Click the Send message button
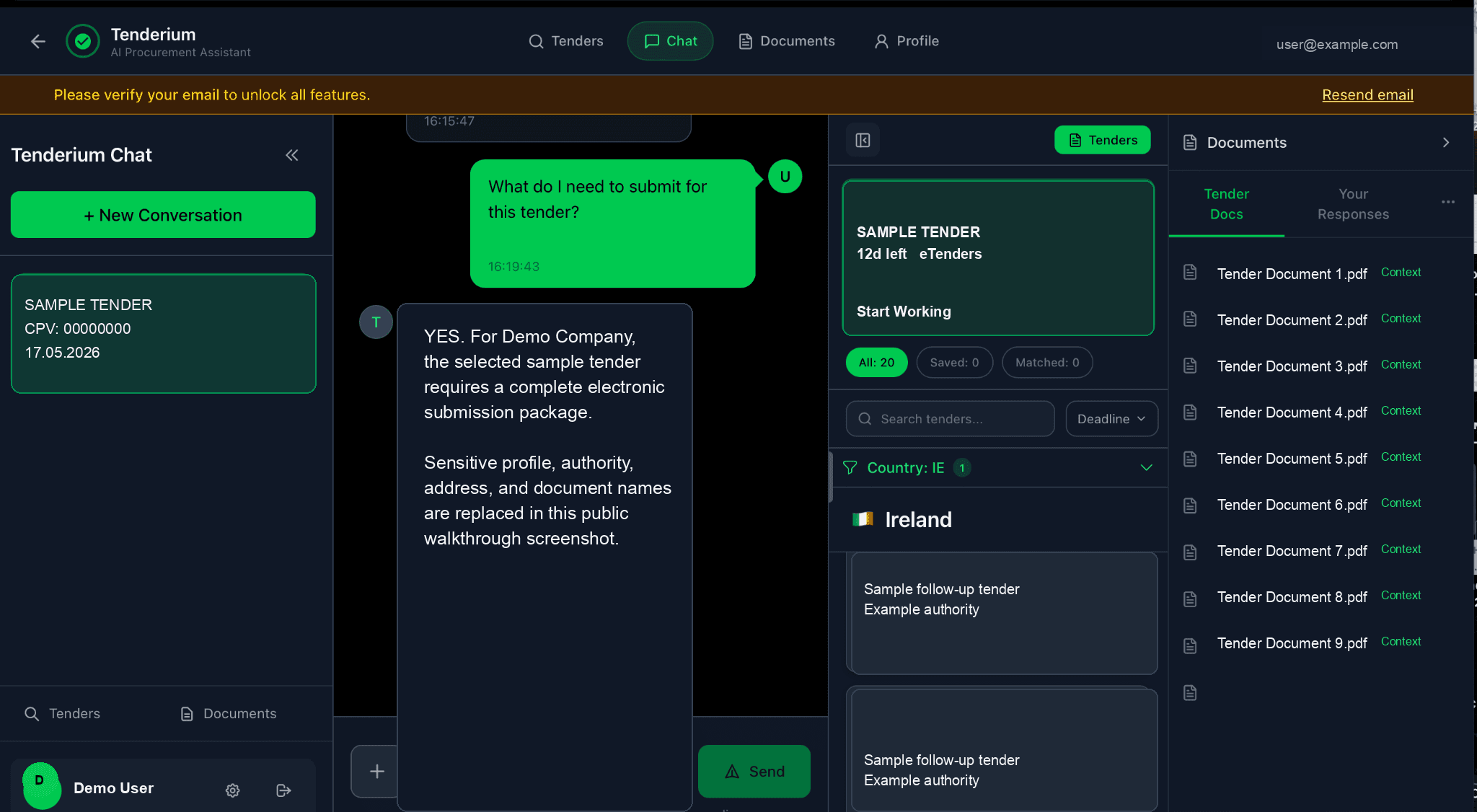The height and width of the screenshot is (812, 1477). point(754,772)
